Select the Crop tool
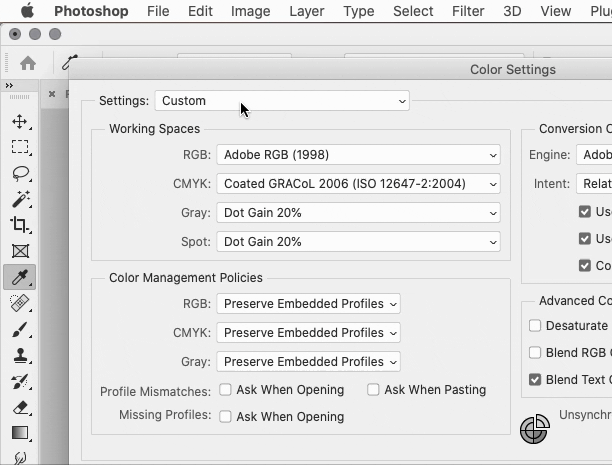This screenshot has width=612, height=465. [x=20, y=225]
